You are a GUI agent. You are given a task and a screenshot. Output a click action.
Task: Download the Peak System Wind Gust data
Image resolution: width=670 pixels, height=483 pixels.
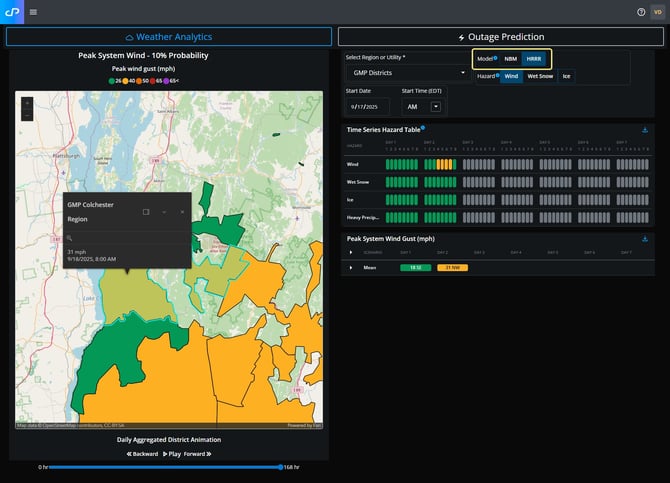tap(645, 239)
